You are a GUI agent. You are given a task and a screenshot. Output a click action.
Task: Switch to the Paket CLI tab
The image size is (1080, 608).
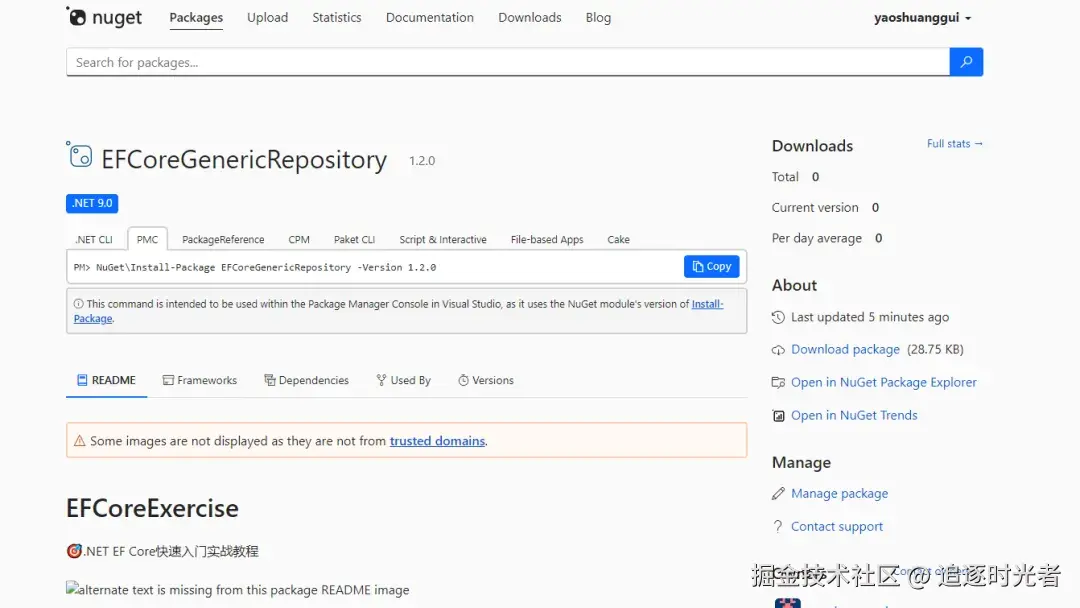(x=354, y=240)
